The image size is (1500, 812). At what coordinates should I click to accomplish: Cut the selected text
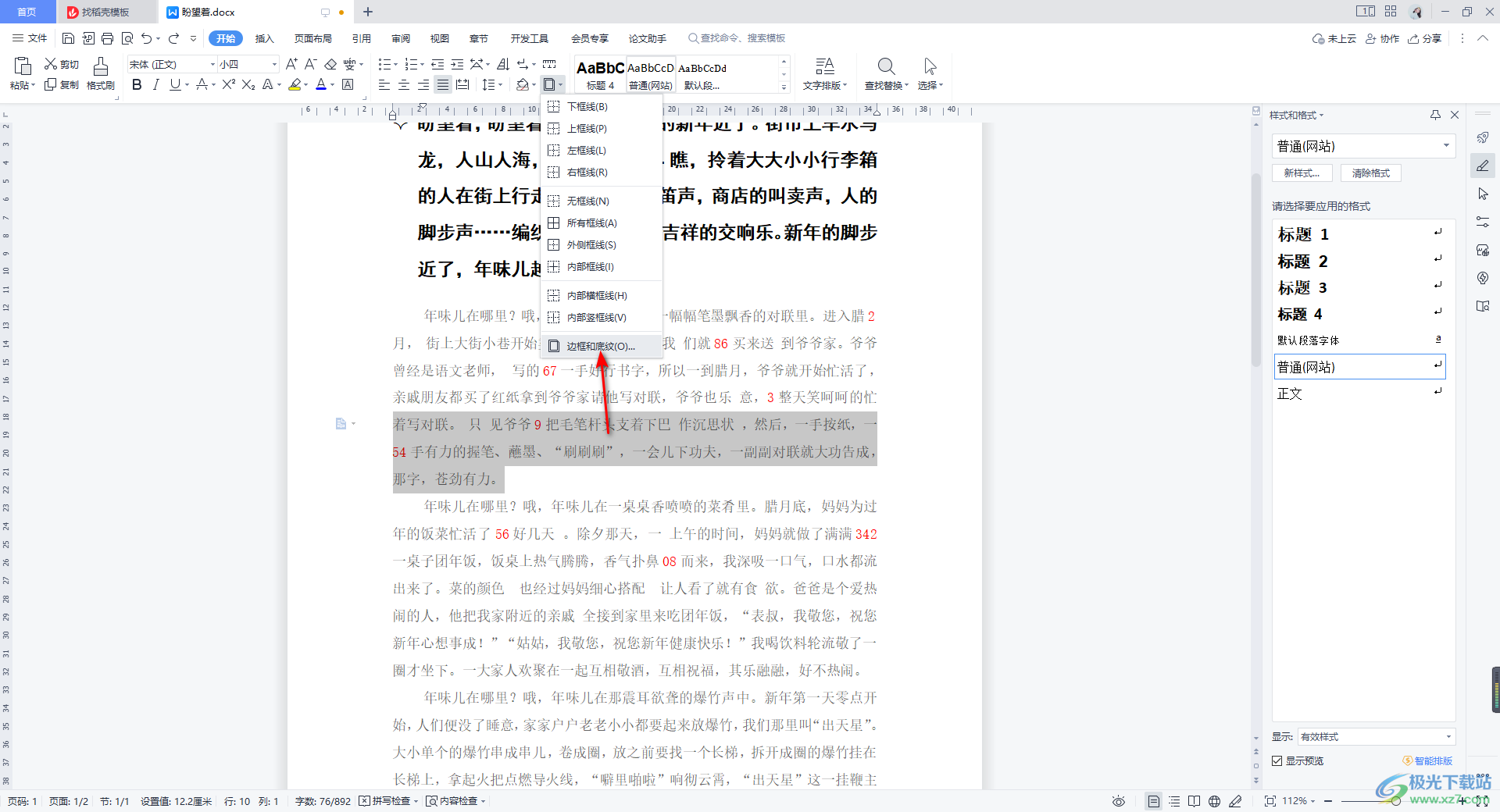(x=62, y=64)
